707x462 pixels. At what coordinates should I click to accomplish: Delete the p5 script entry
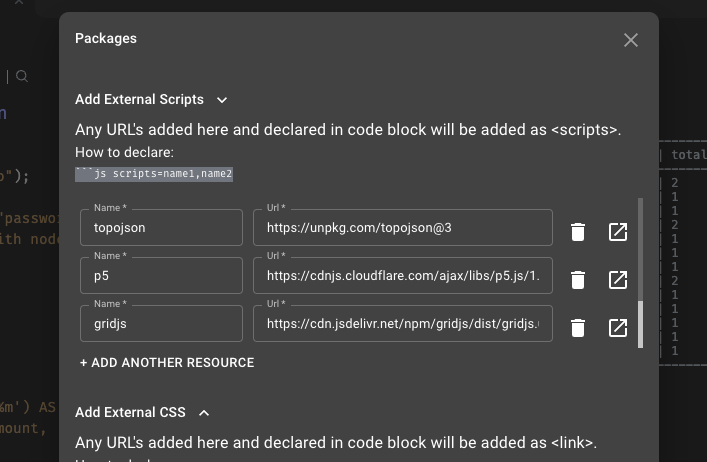(578, 280)
